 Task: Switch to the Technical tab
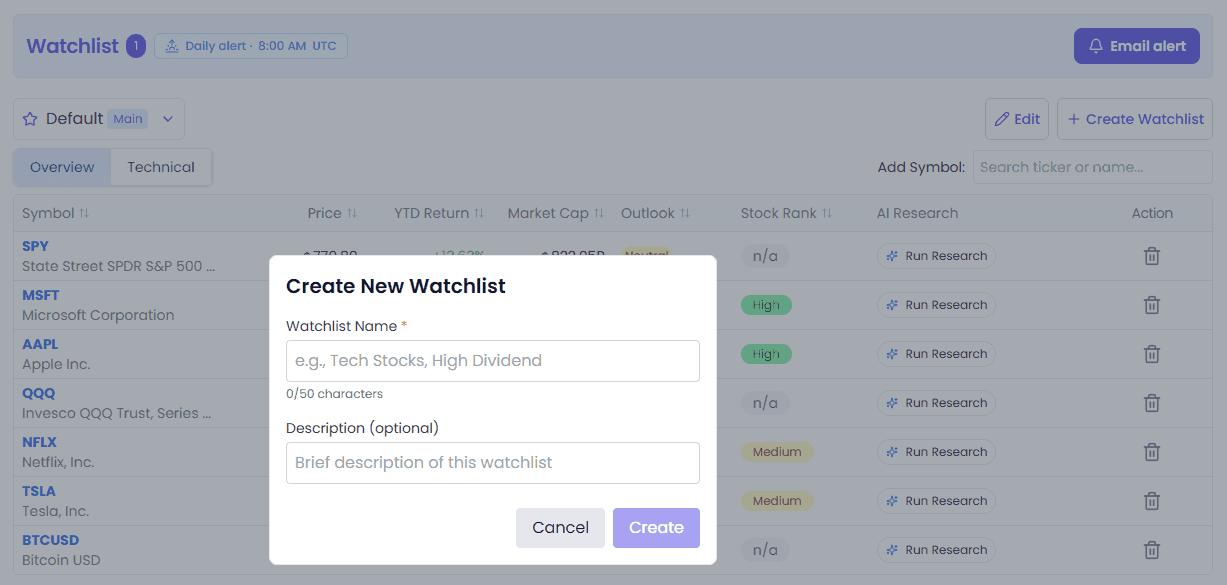point(161,167)
